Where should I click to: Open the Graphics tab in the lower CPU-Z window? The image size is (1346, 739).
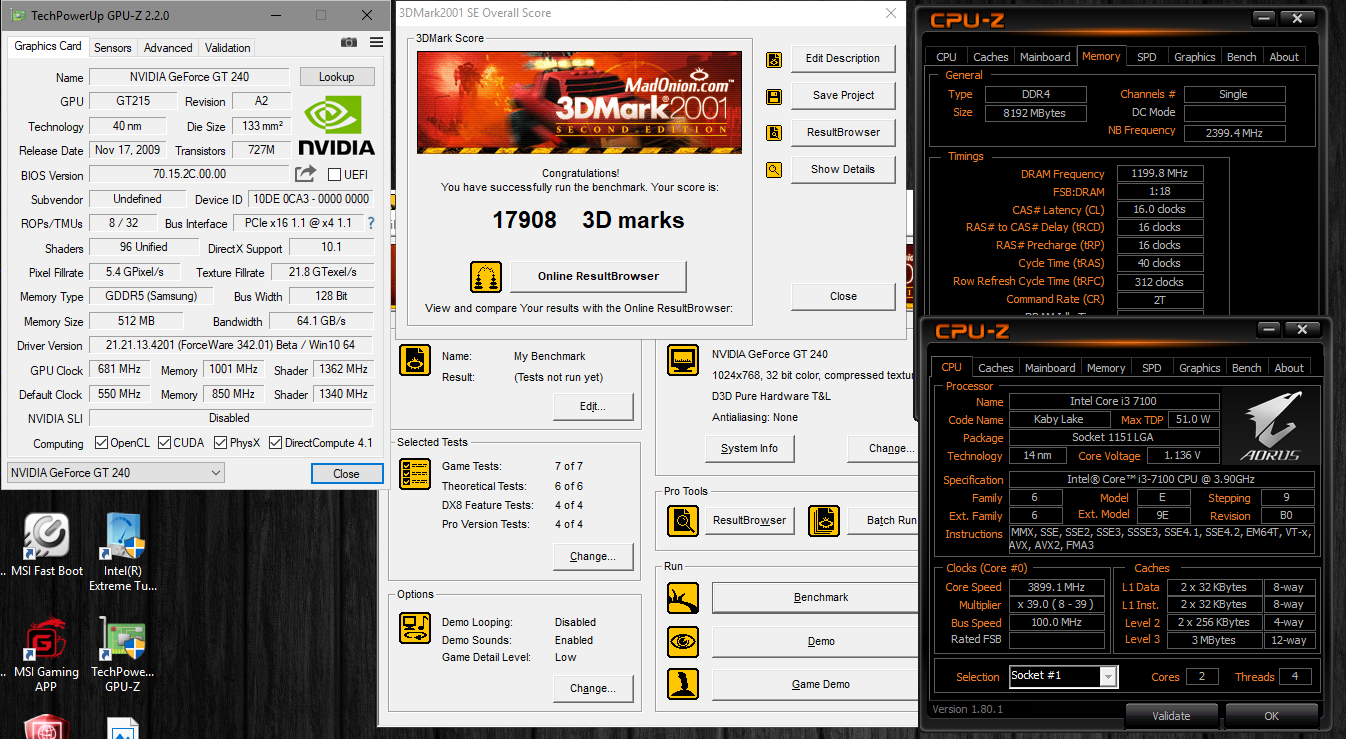[x=1199, y=368]
